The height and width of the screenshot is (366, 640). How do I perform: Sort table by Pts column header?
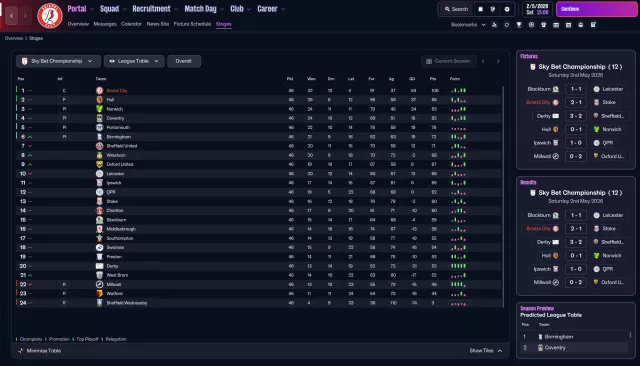click(433, 79)
